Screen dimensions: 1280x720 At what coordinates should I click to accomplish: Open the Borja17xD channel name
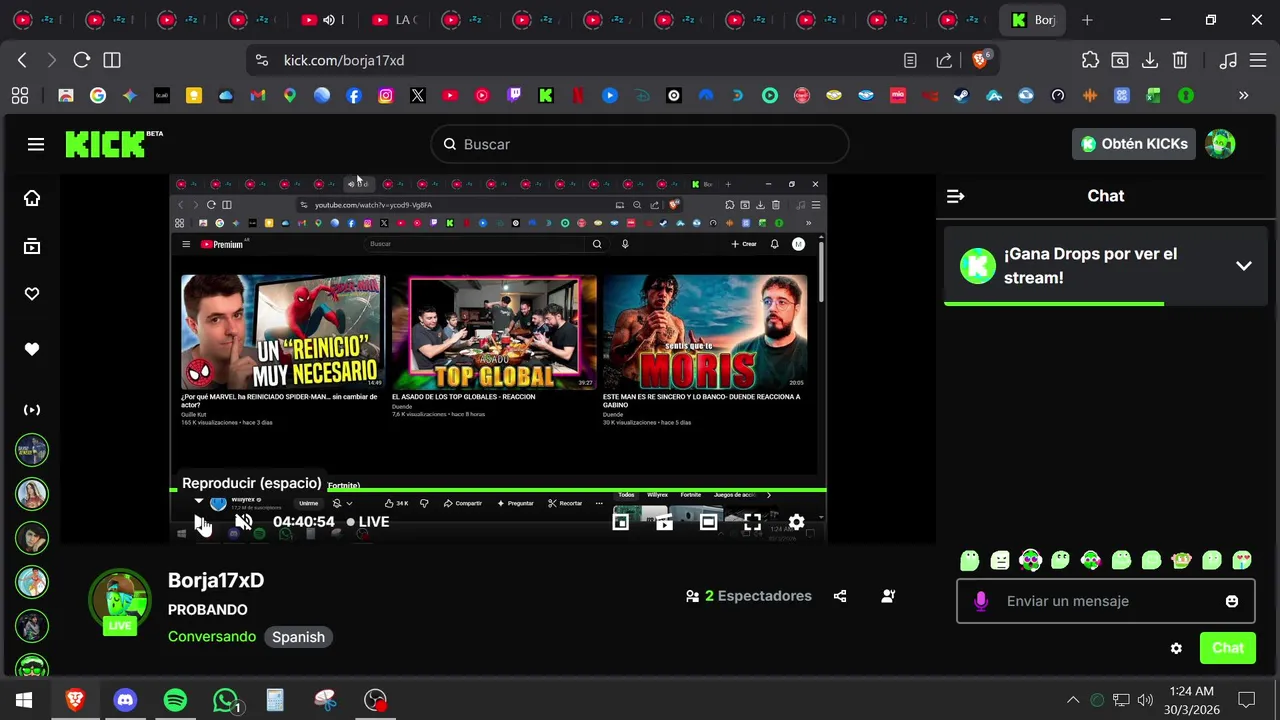pyautogui.click(x=216, y=581)
